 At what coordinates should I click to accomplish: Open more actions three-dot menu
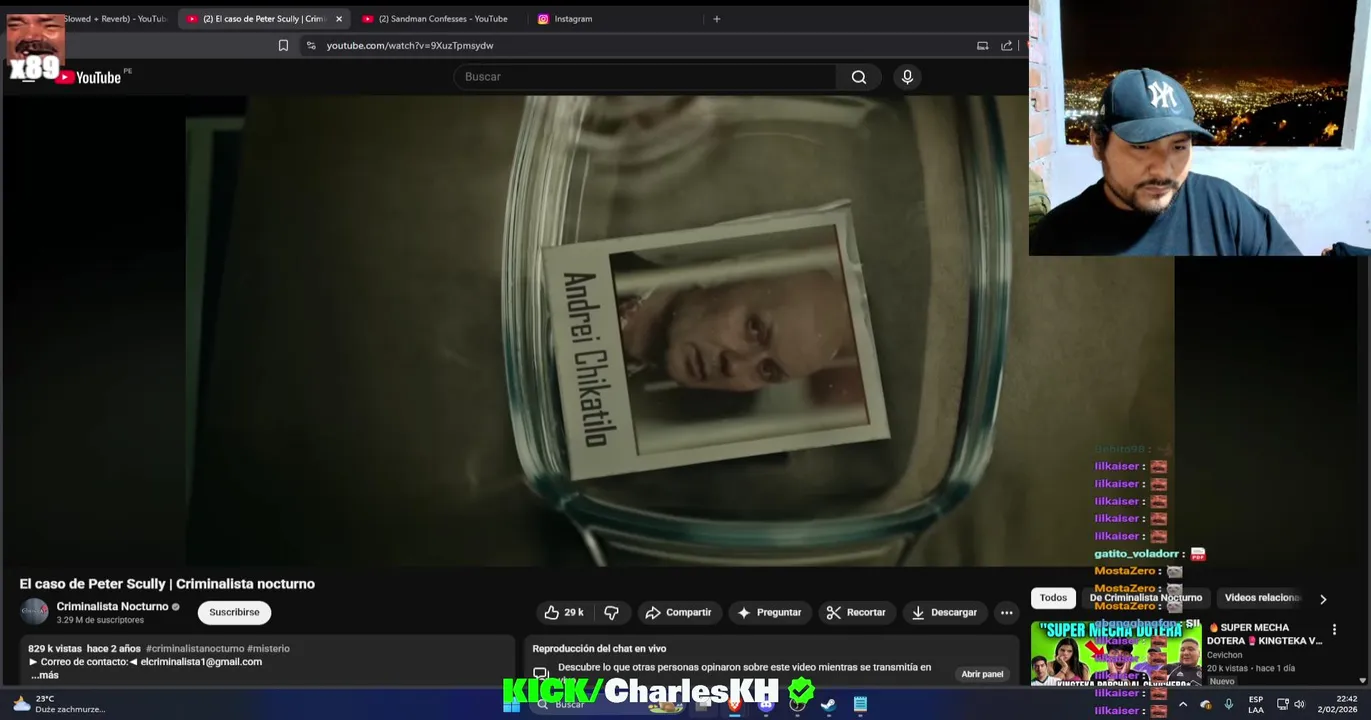1007,612
